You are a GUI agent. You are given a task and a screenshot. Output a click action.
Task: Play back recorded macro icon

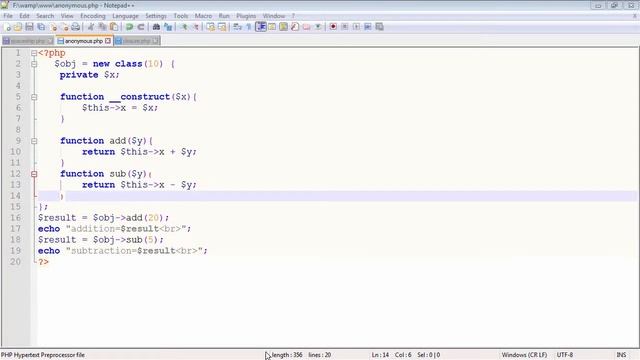pyautogui.click(x=356, y=27)
